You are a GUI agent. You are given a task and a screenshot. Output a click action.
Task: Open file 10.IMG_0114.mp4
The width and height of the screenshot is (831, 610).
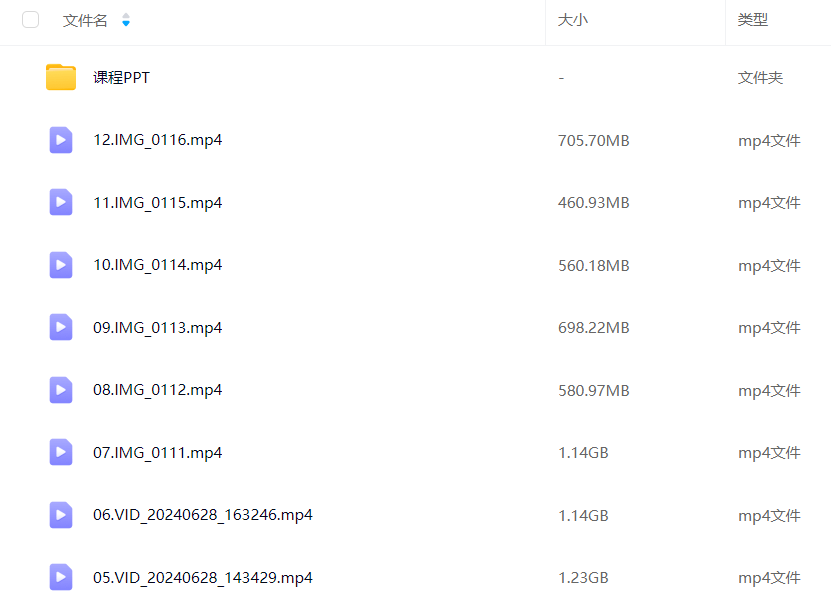[x=157, y=265]
